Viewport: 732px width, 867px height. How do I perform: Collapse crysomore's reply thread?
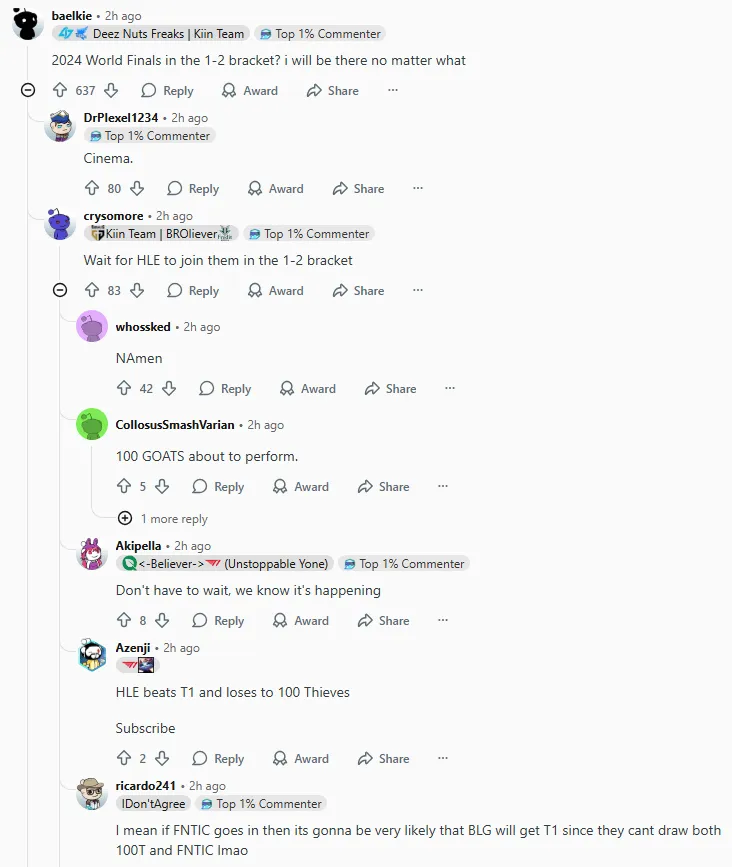60,290
